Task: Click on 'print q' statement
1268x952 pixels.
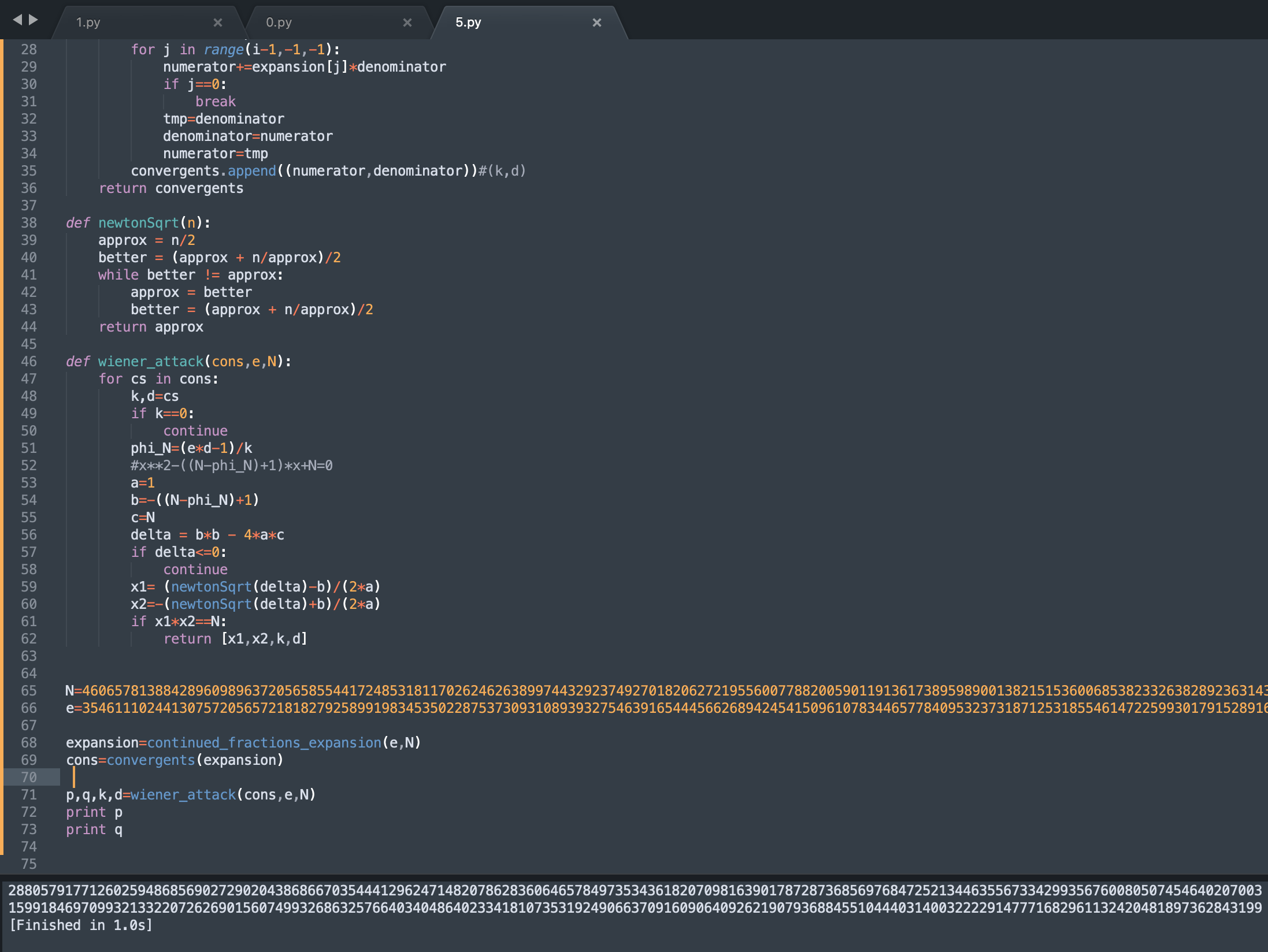Action: tap(94, 830)
